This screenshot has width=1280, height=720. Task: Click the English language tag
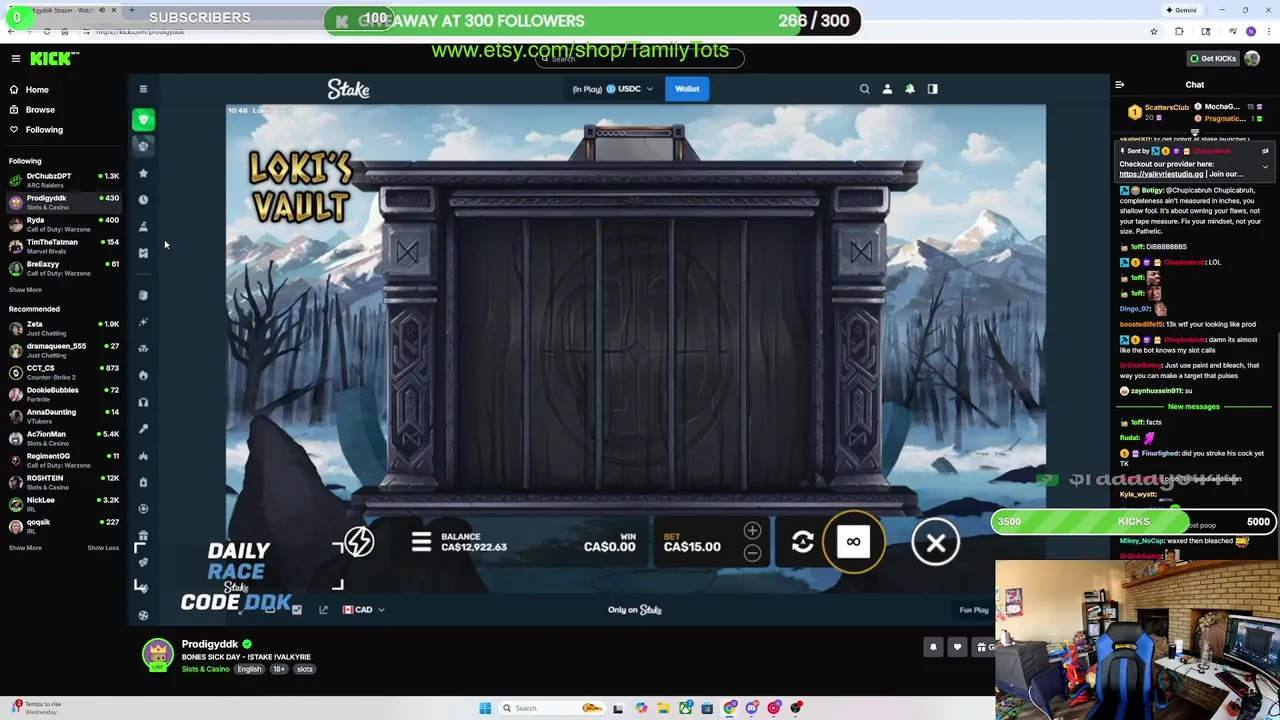(x=249, y=669)
